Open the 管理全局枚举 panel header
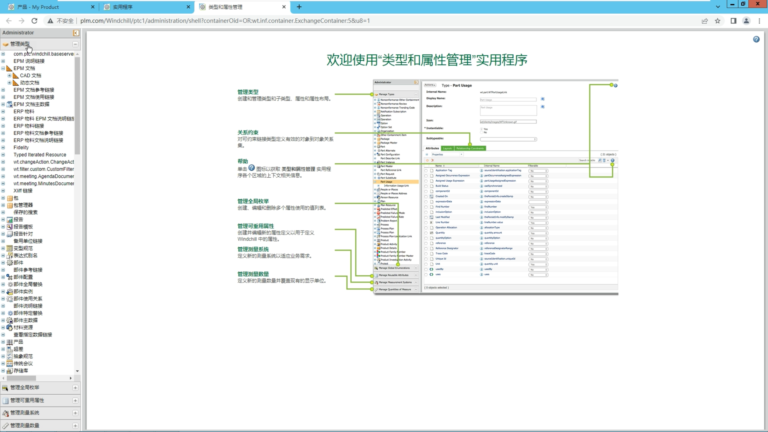This screenshot has width=768, height=432. click(40, 387)
